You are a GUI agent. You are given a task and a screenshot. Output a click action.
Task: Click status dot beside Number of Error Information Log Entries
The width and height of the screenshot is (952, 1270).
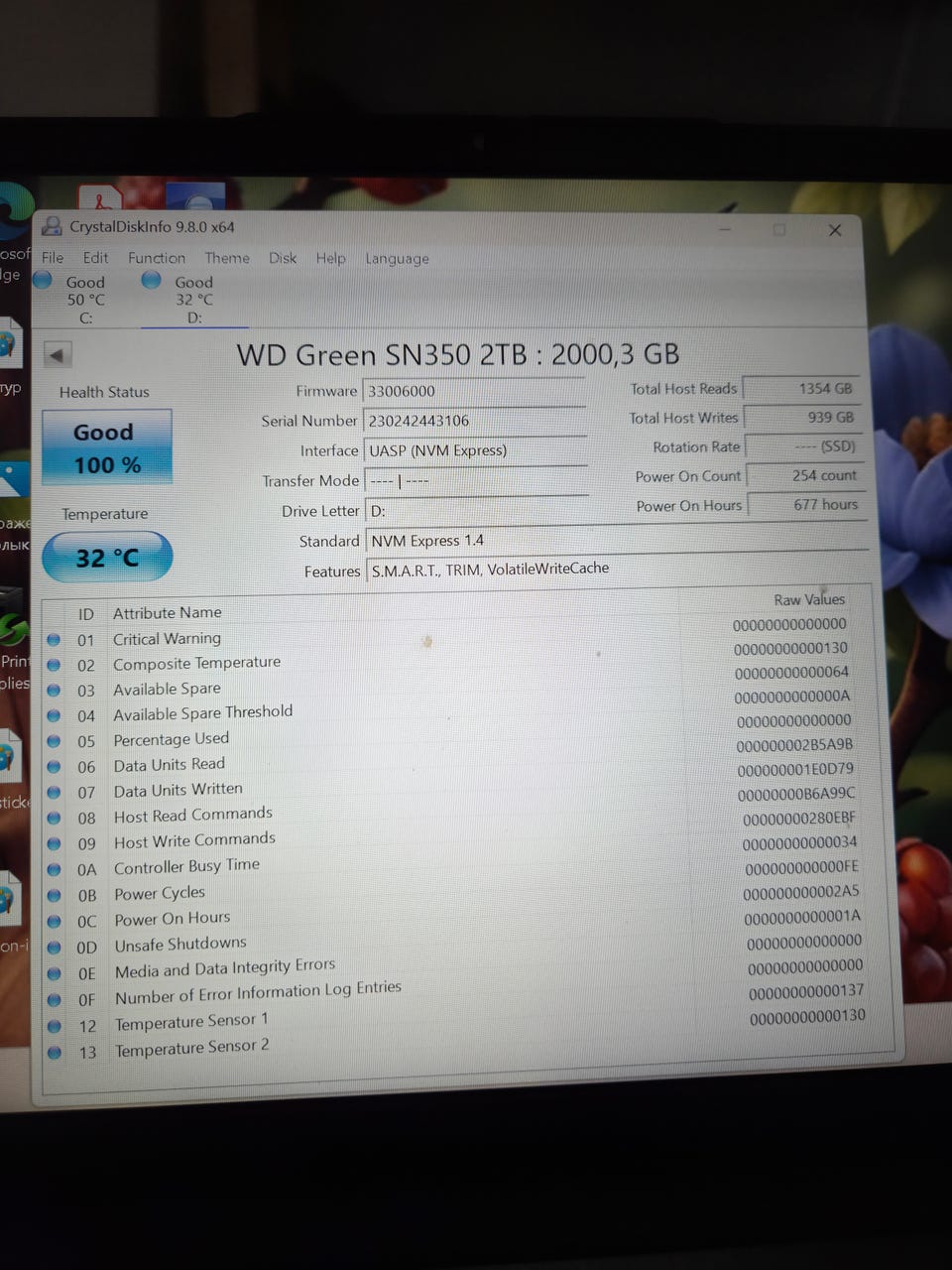point(54,999)
